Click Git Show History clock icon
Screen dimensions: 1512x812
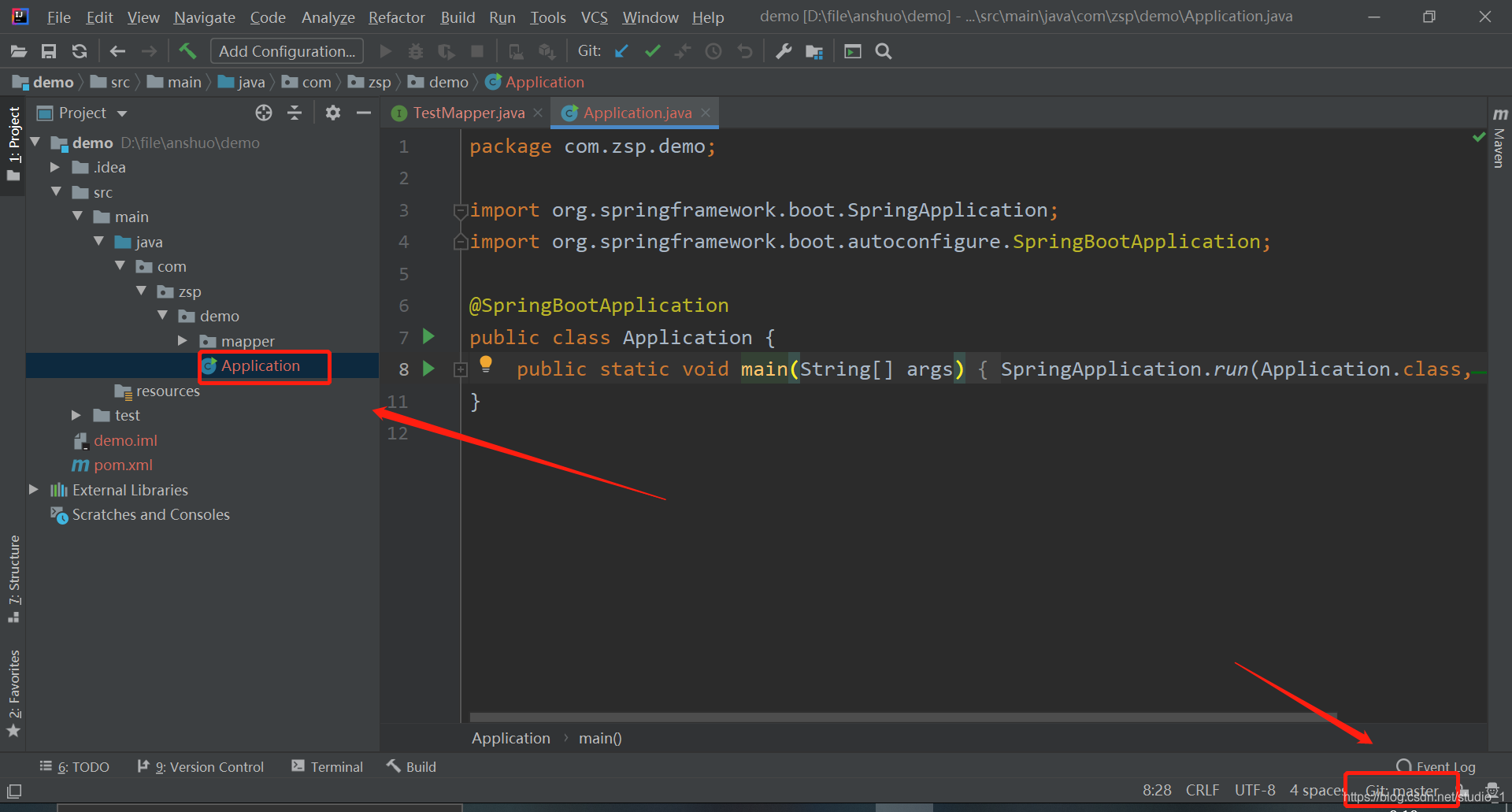[x=713, y=51]
